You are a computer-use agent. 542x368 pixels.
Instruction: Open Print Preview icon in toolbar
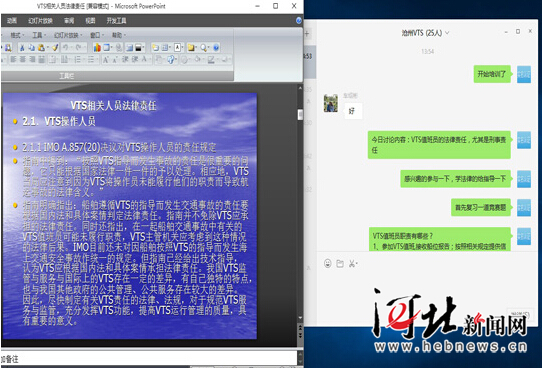pyautogui.click(x=8, y=47)
